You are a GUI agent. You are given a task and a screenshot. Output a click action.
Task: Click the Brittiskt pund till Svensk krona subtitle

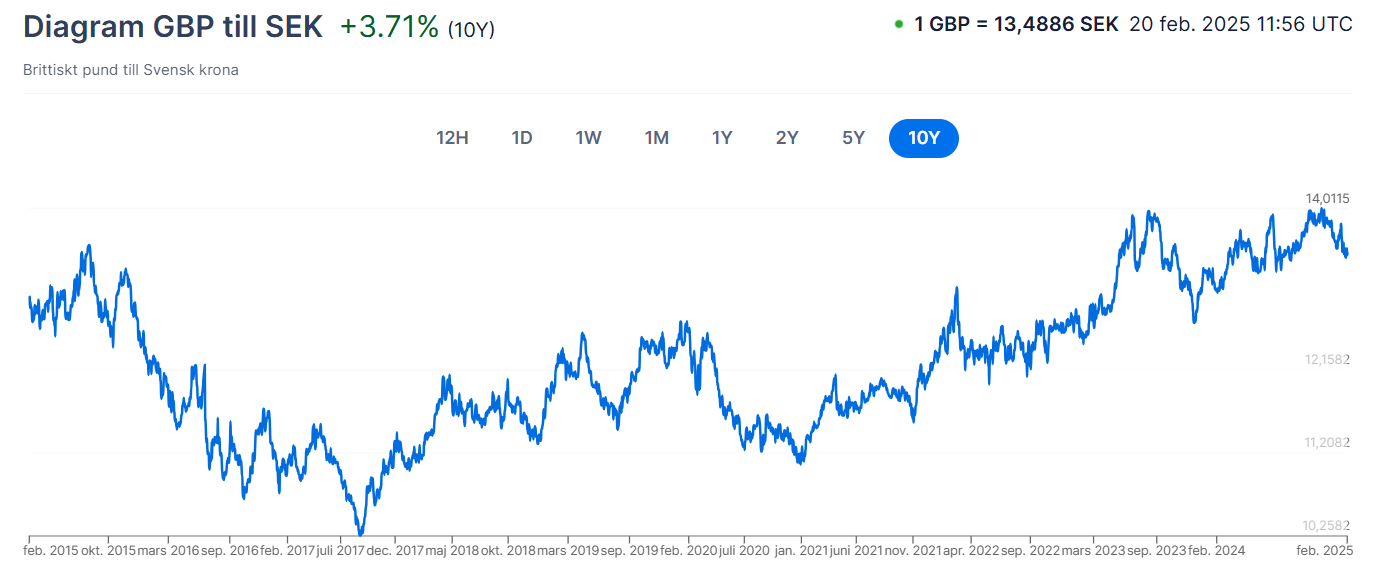(x=130, y=70)
